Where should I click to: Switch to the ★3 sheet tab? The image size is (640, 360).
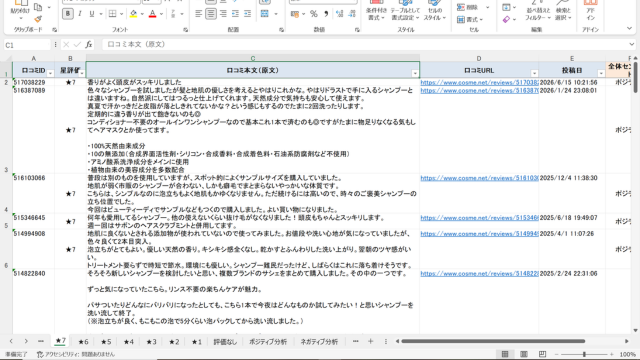[x=151, y=342]
